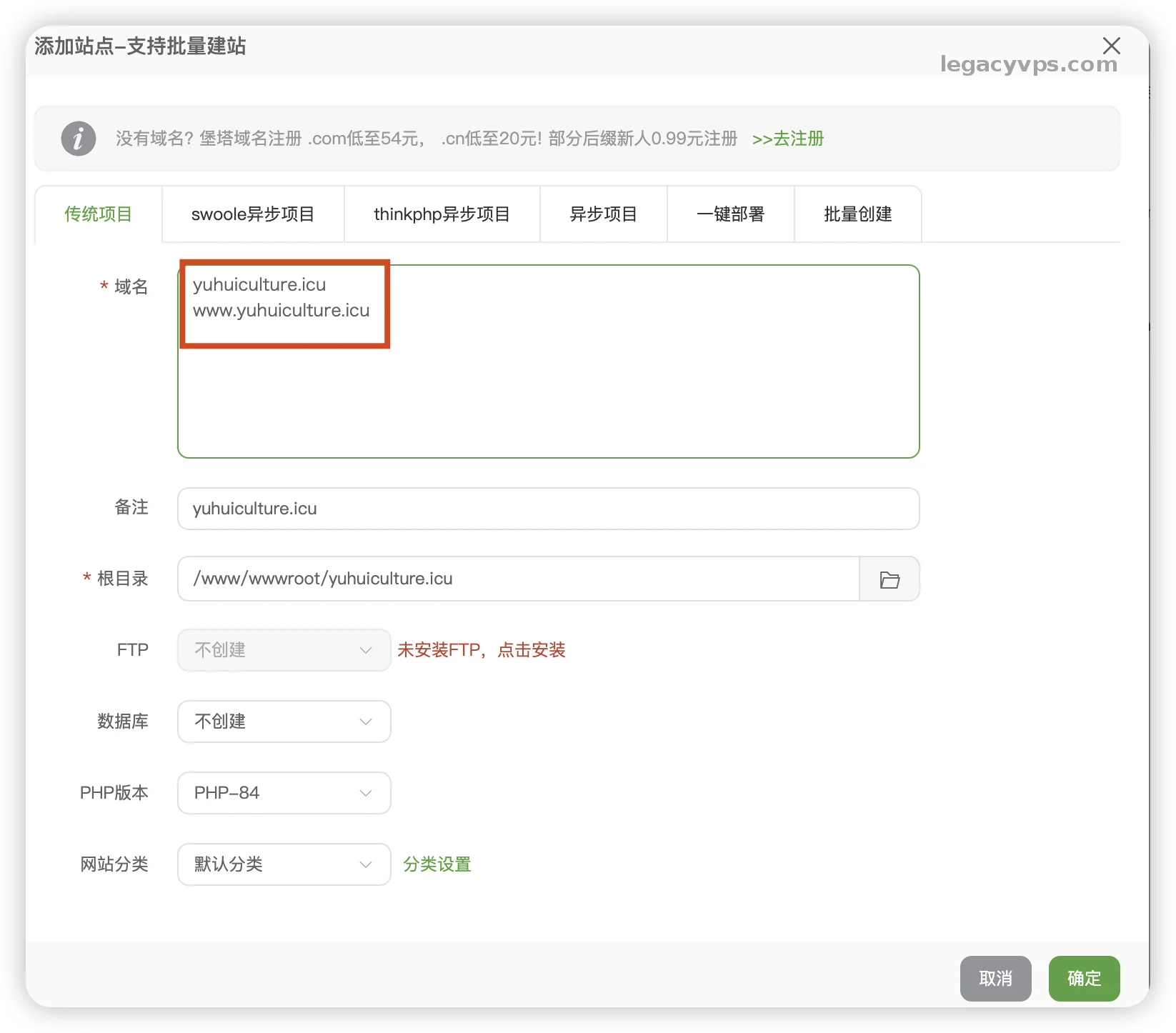Select the 异步项目 tab
This screenshot has width=1176, height=1033.
(603, 214)
